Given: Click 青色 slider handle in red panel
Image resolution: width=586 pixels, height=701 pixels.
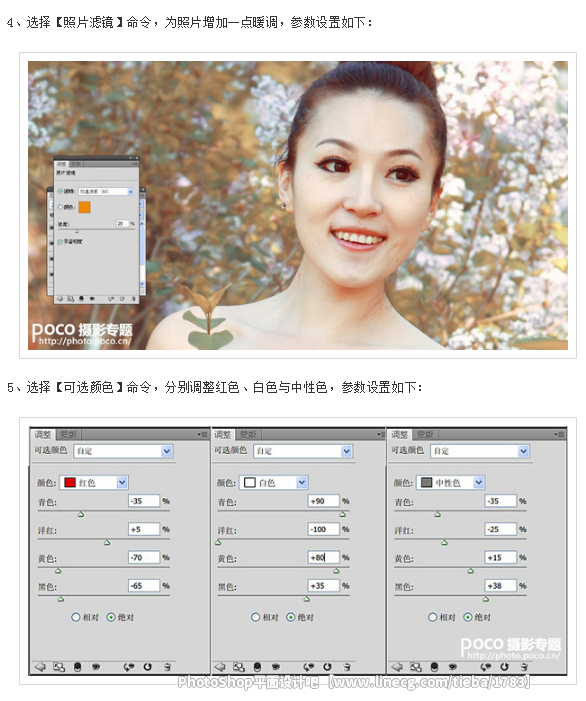Looking at the screenshot, I should pos(81,515).
